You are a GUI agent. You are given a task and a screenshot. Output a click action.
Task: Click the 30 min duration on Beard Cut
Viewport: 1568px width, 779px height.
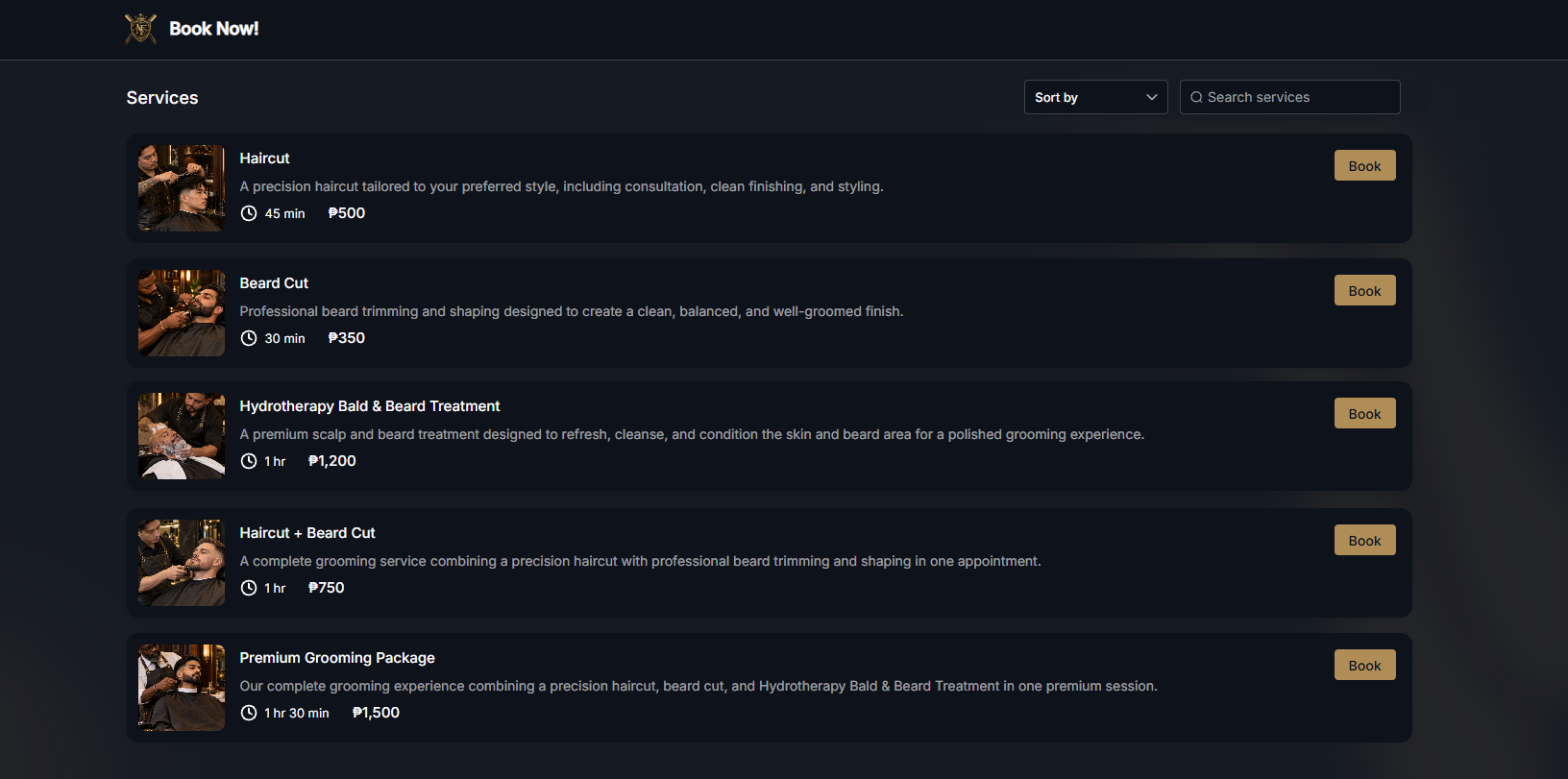(x=285, y=338)
